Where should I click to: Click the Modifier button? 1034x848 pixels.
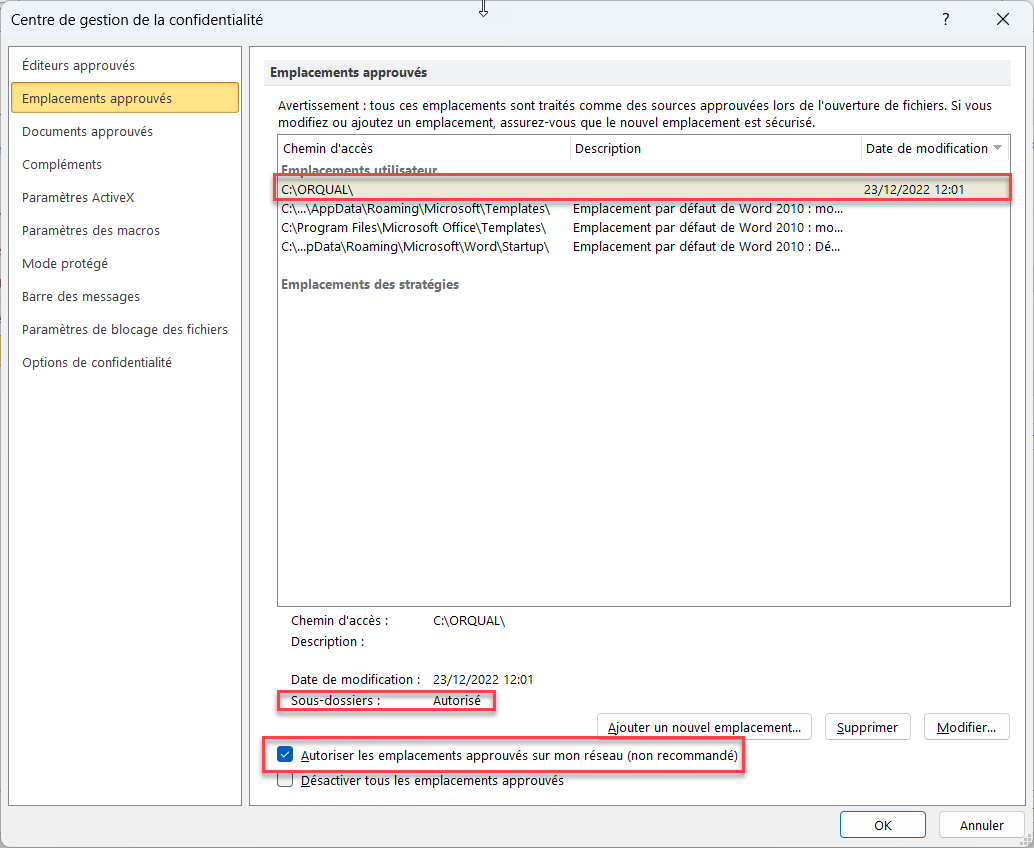pos(966,727)
